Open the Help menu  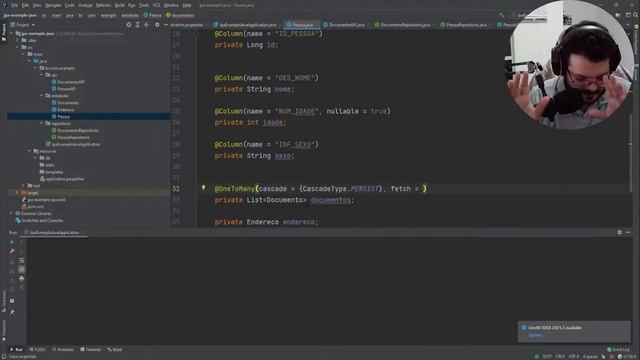point(187,5)
